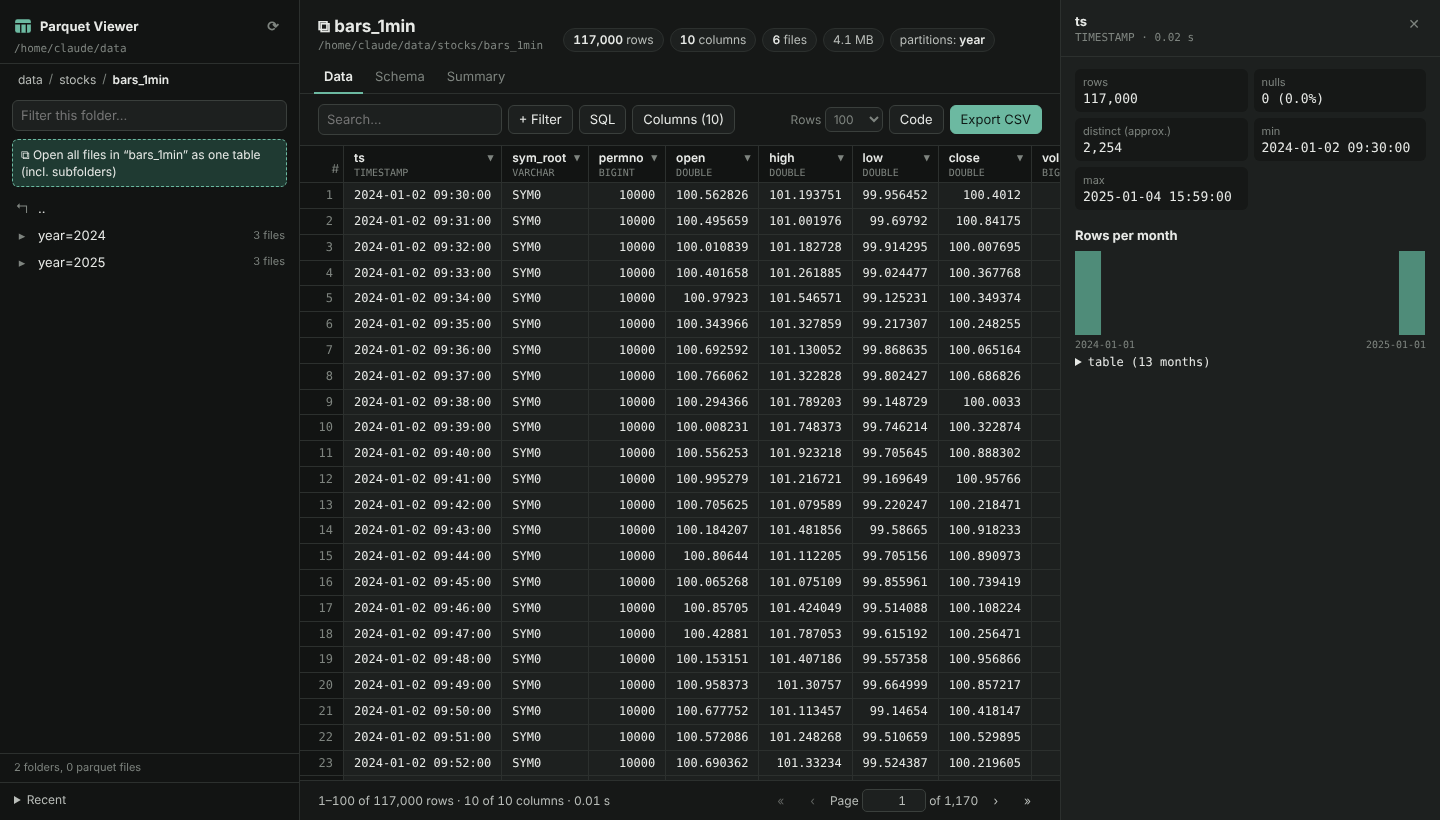
Task: Click the Code button
Action: [916, 119]
